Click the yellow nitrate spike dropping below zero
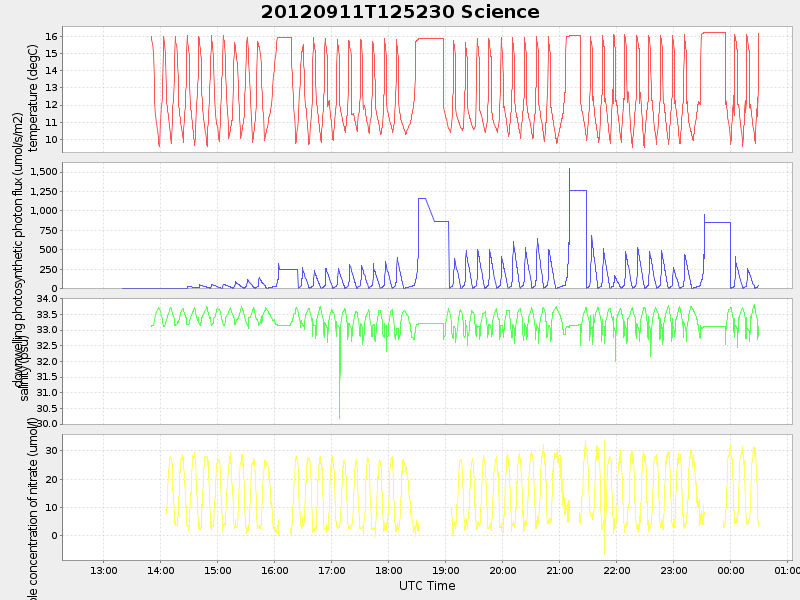This screenshot has width=800, height=600. click(x=604, y=550)
